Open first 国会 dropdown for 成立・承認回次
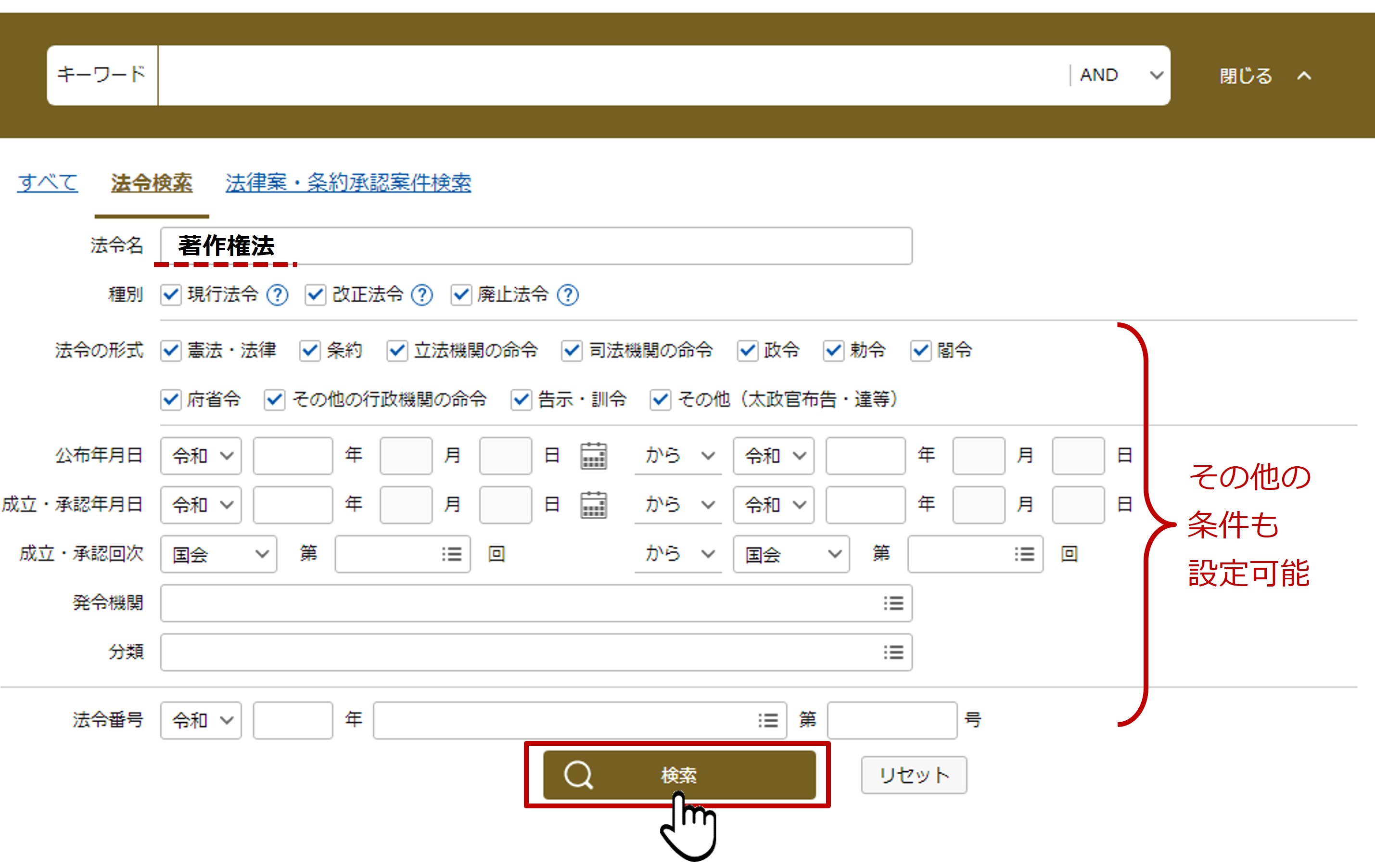The width and height of the screenshot is (1375, 868). point(219,554)
